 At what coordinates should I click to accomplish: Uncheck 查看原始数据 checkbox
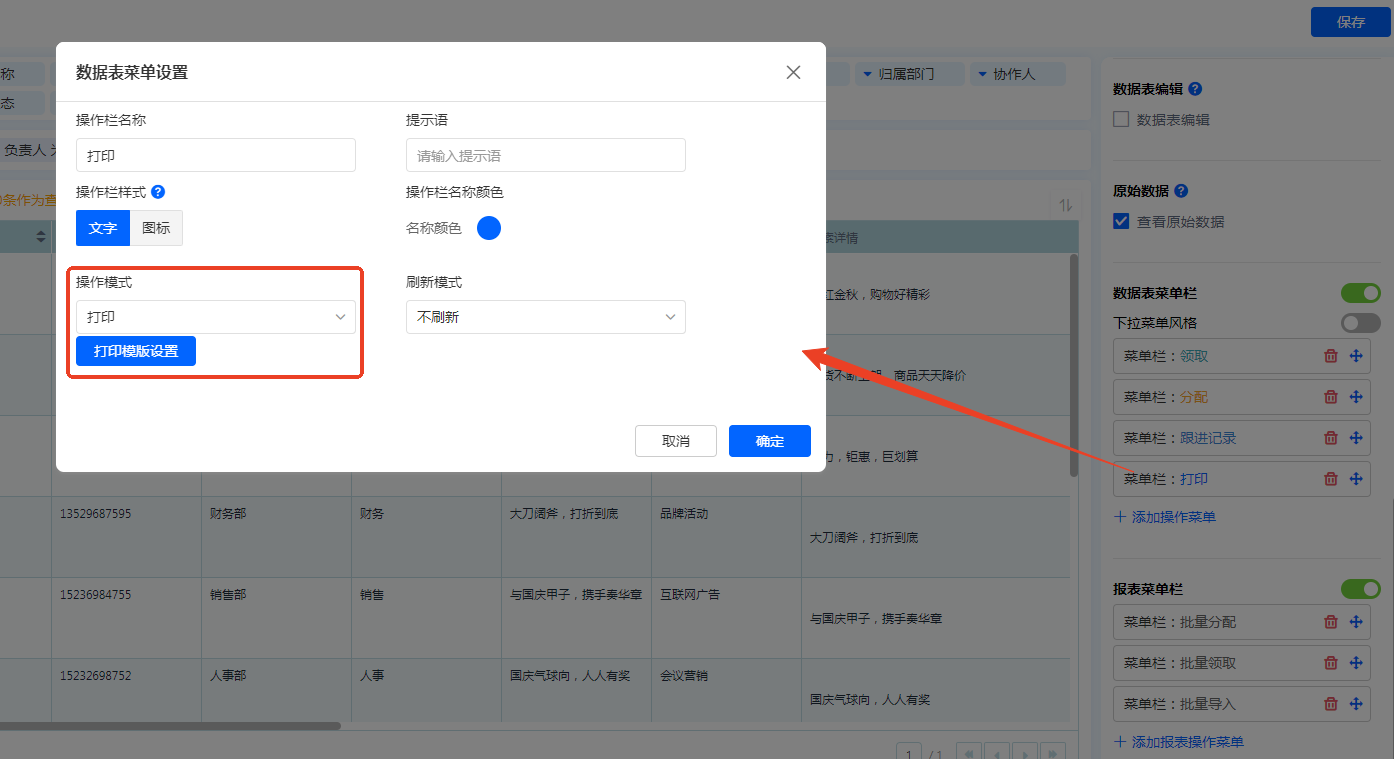[x=1122, y=222]
